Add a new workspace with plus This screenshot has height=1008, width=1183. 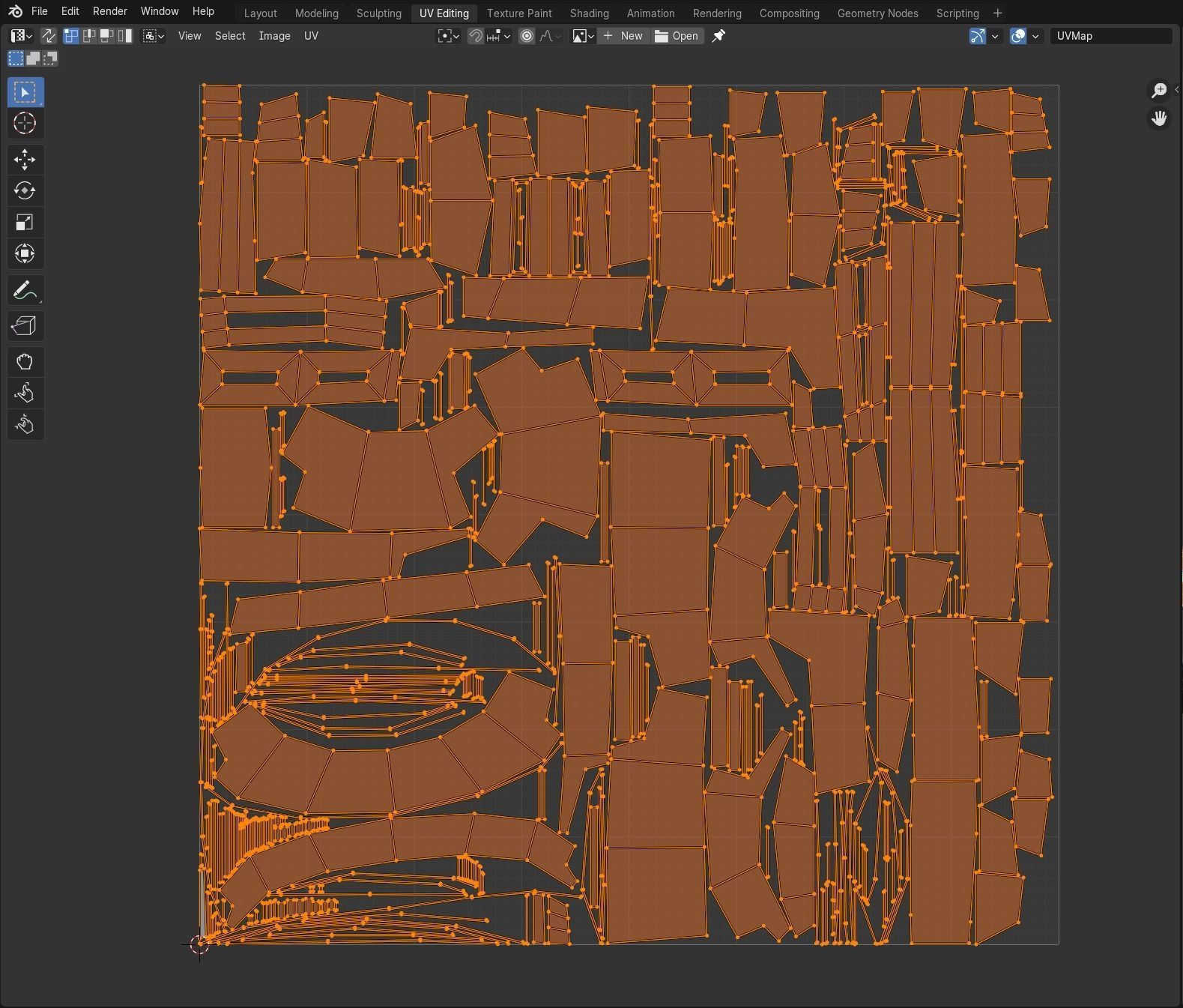click(997, 13)
